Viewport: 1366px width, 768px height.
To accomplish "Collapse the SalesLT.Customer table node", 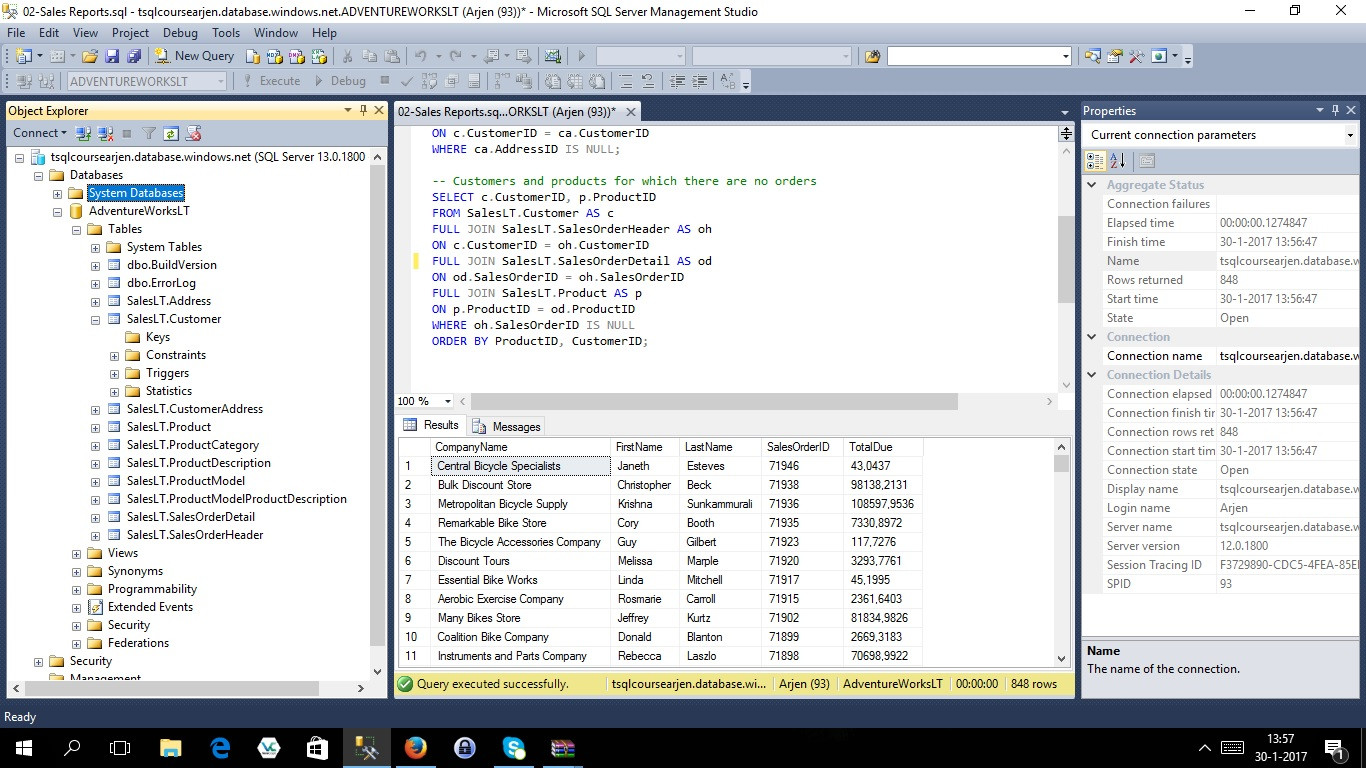I will pos(96,319).
